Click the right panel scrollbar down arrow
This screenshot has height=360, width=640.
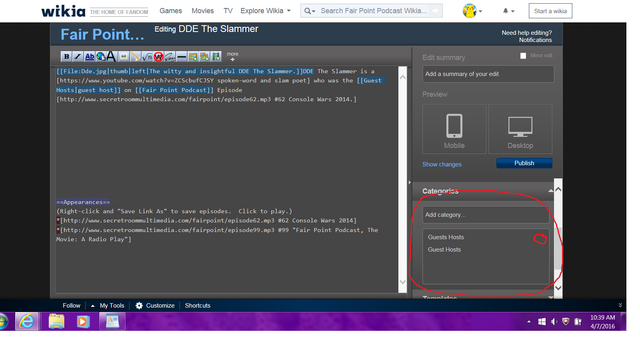(x=558, y=288)
